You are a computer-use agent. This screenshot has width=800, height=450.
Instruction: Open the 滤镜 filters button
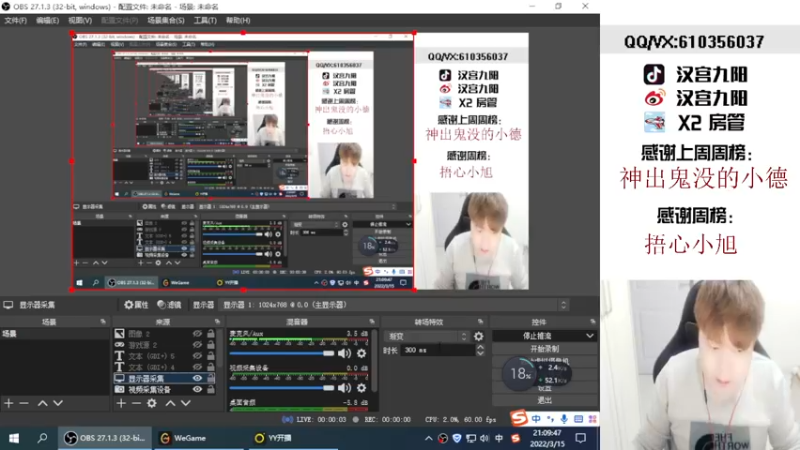click(169, 305)
